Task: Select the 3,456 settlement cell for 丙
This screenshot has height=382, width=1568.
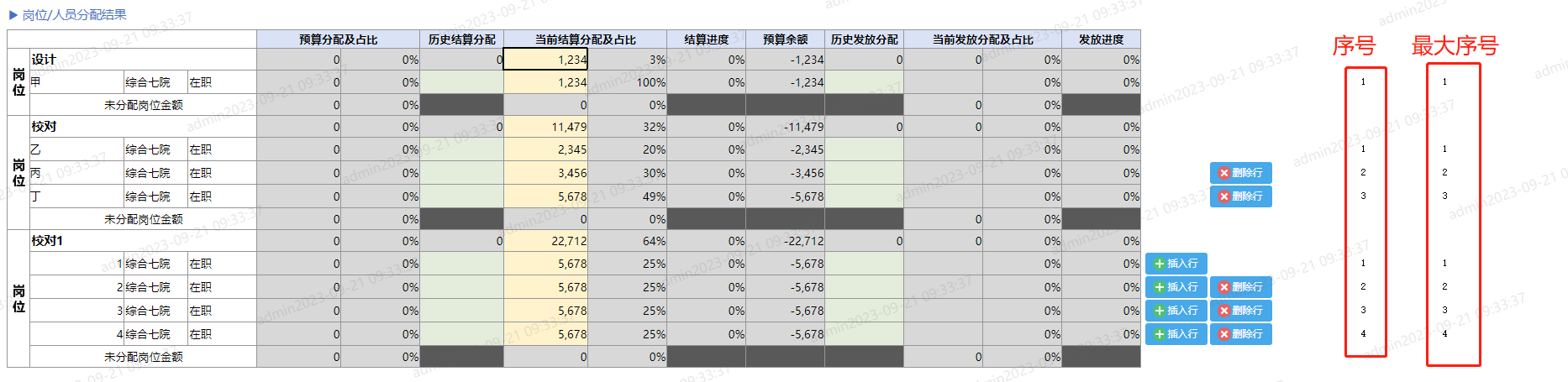Action: tap(545, 173)
